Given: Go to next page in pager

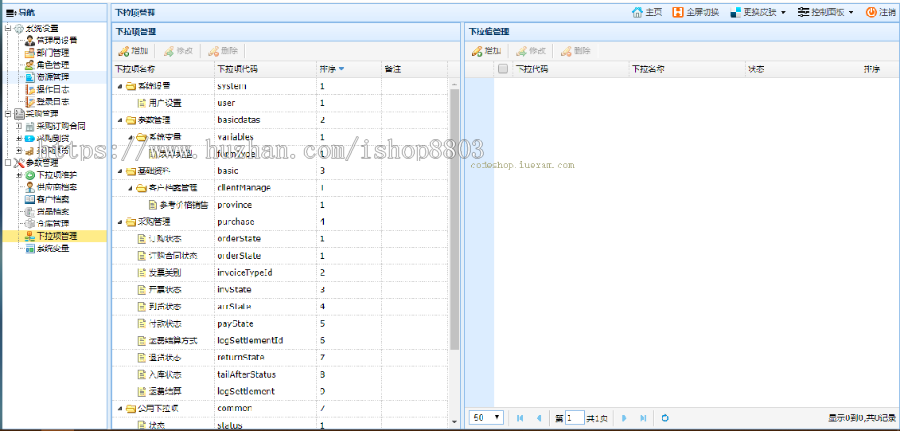Looking at the screenshot, I should click(x=624, y=418).
